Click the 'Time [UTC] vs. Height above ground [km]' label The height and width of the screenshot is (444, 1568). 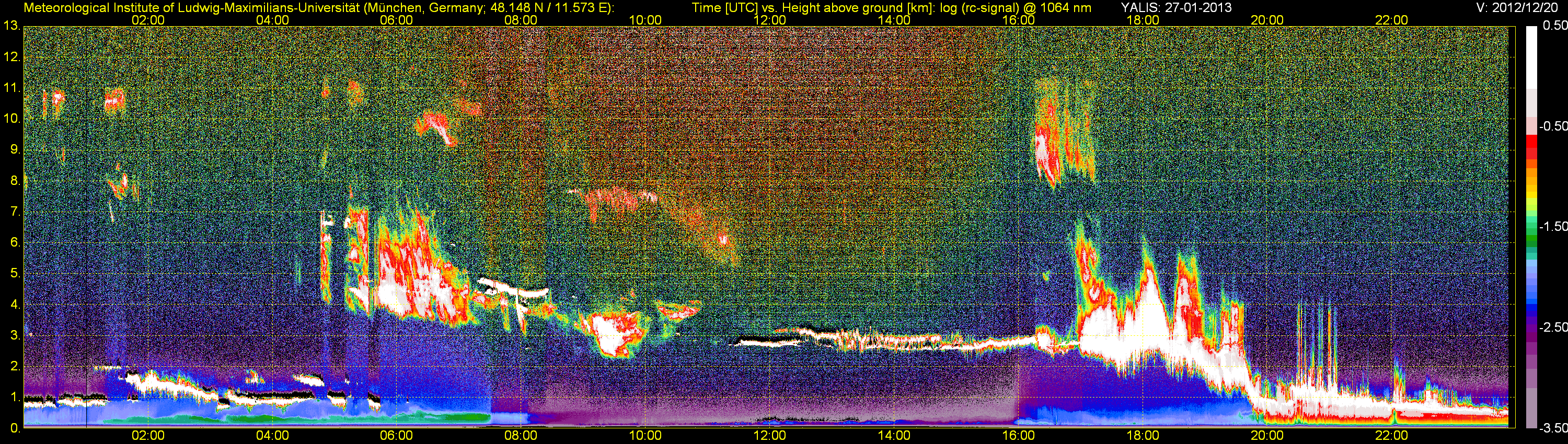click(x=813, y=8)
